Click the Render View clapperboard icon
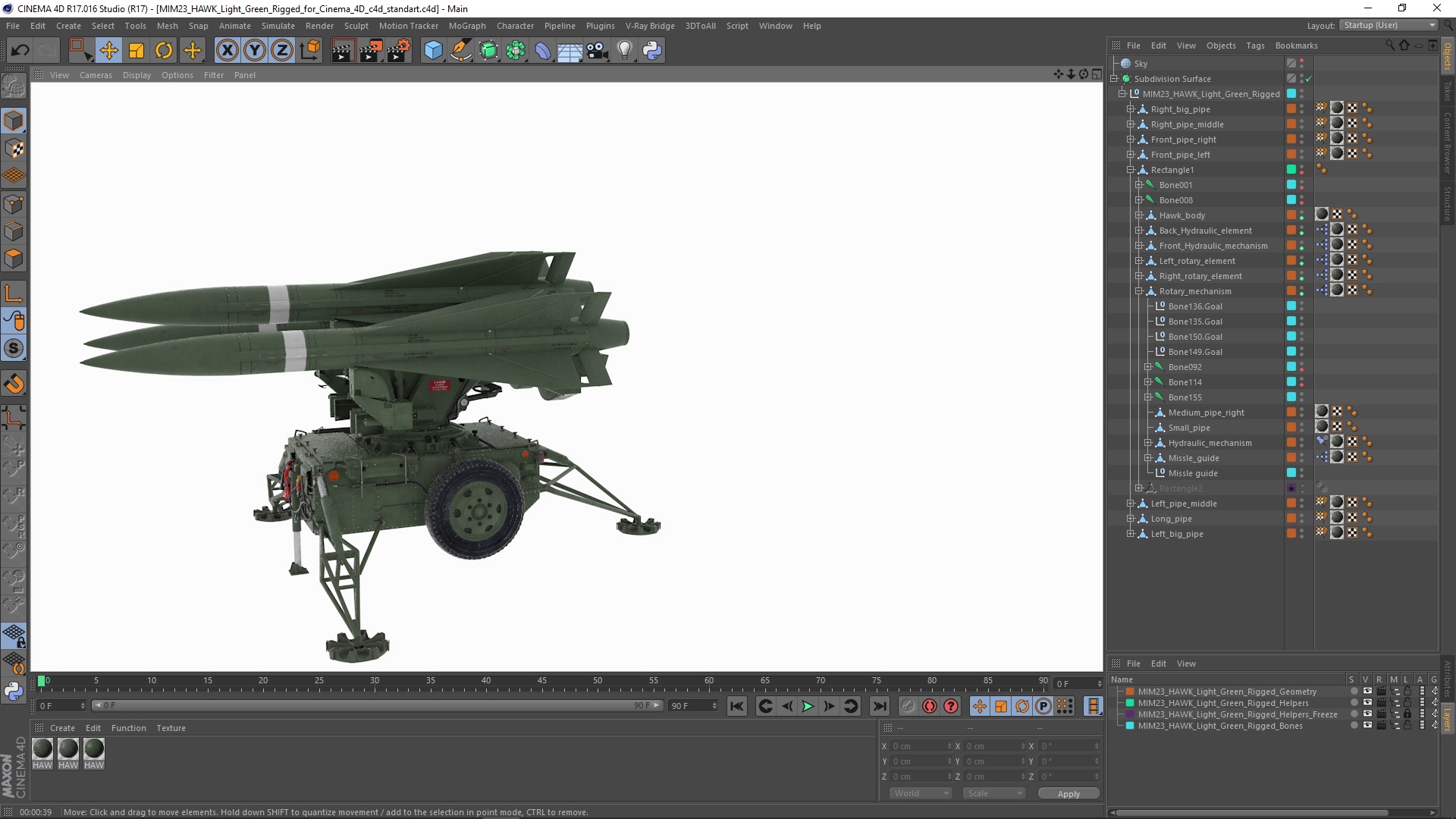This screenshot has width=1456, height=819. pos(343,51)
